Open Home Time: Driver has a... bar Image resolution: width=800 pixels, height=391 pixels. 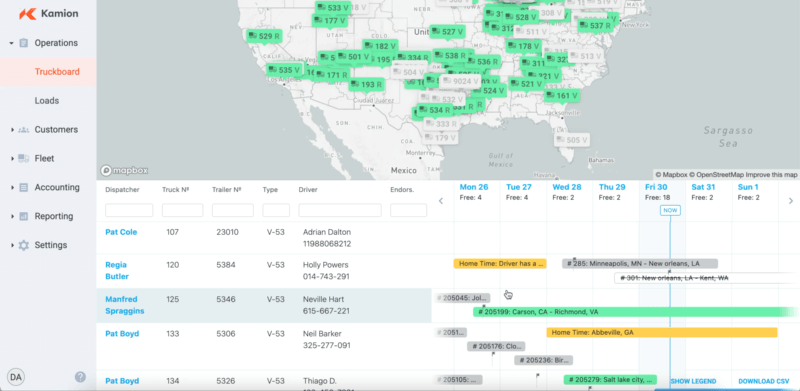(x=500, y=264)
